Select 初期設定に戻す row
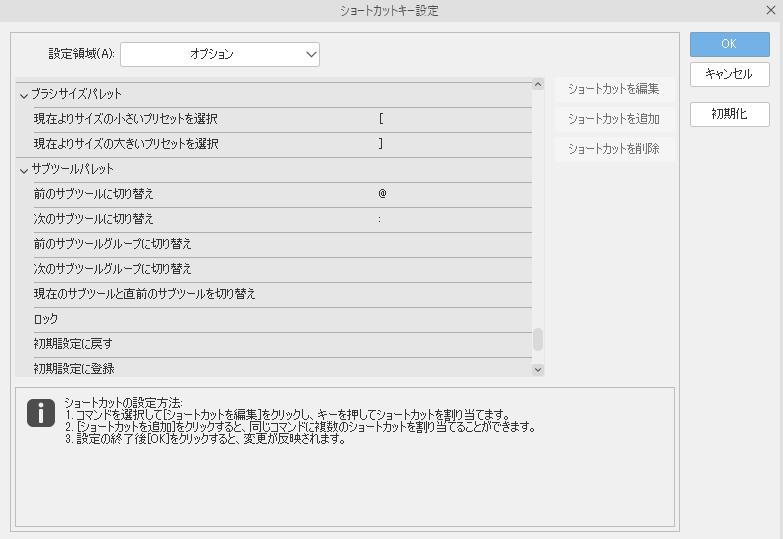This screenshot has width=783, height=539. coord(282,345)
